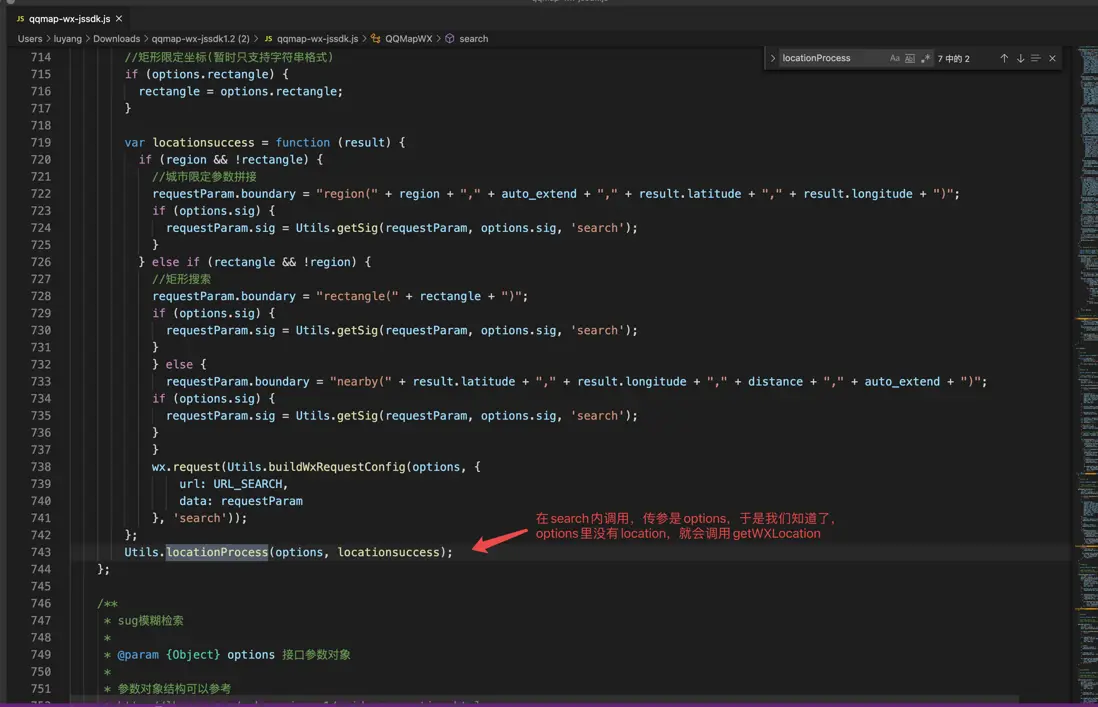Open the search method breadcrumb
The width and height of the screenshot is (1098, 707).
tap(473, 39)
